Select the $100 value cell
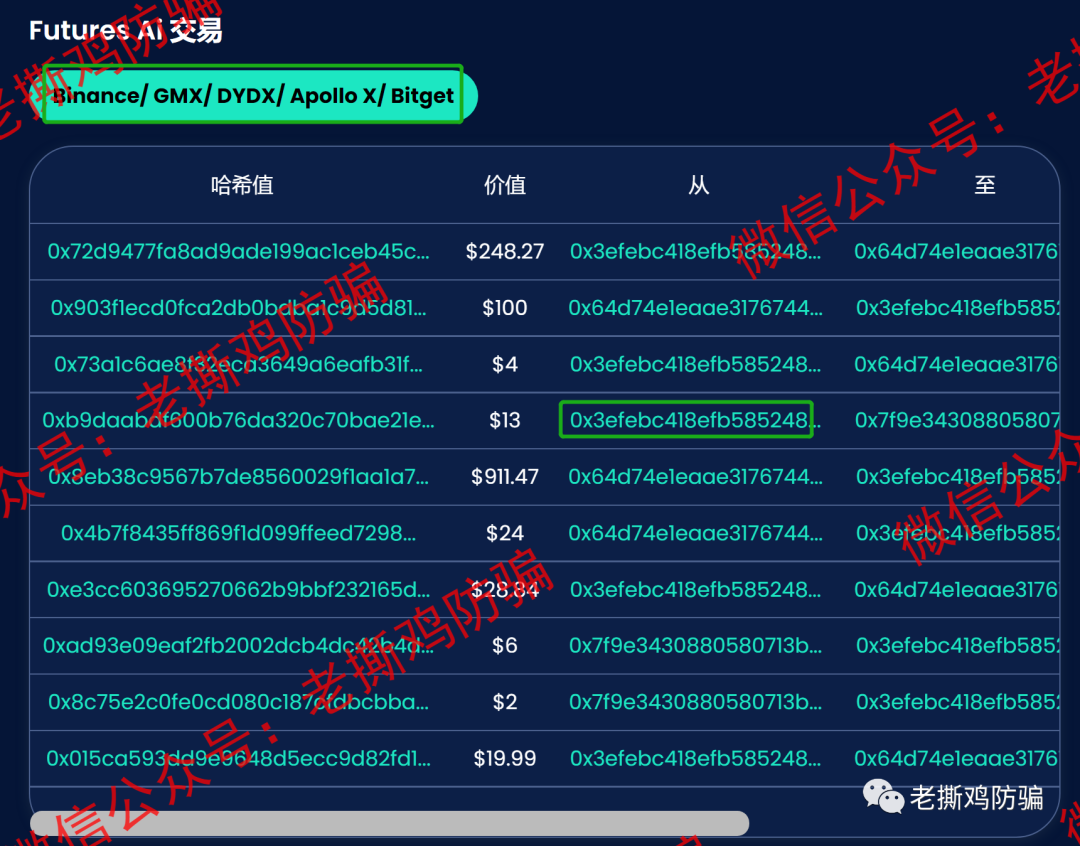Screen dimensions: 1080x846 click(x=505, y=308)
